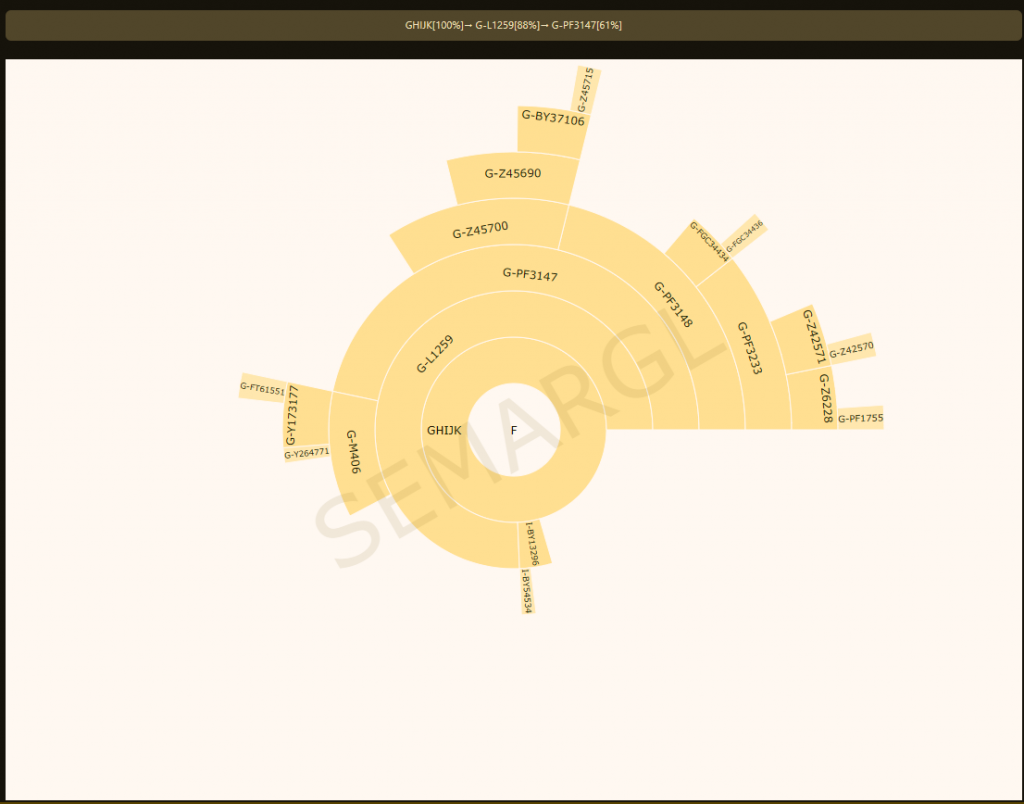The width and height of the screenshot is (1024, 804).
Task: Click the G-FGC34436 leaf segment
Action: [745, 236]
